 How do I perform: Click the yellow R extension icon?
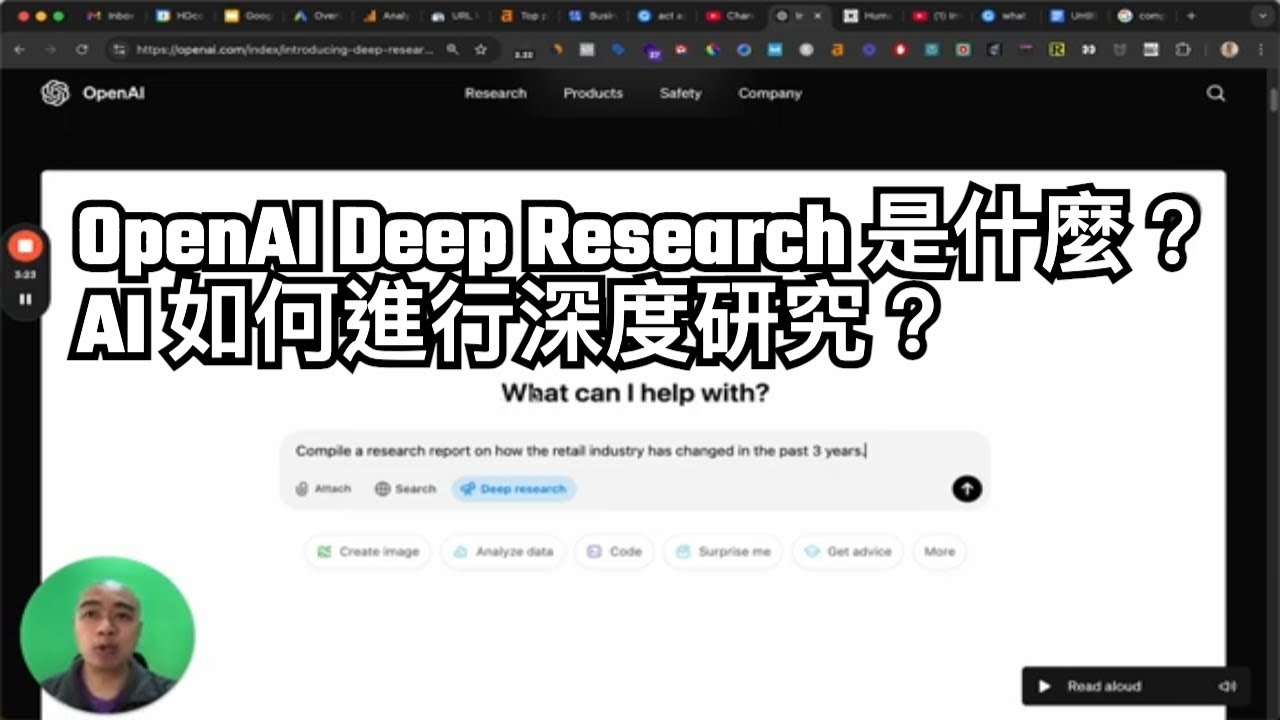[1056, 49]
